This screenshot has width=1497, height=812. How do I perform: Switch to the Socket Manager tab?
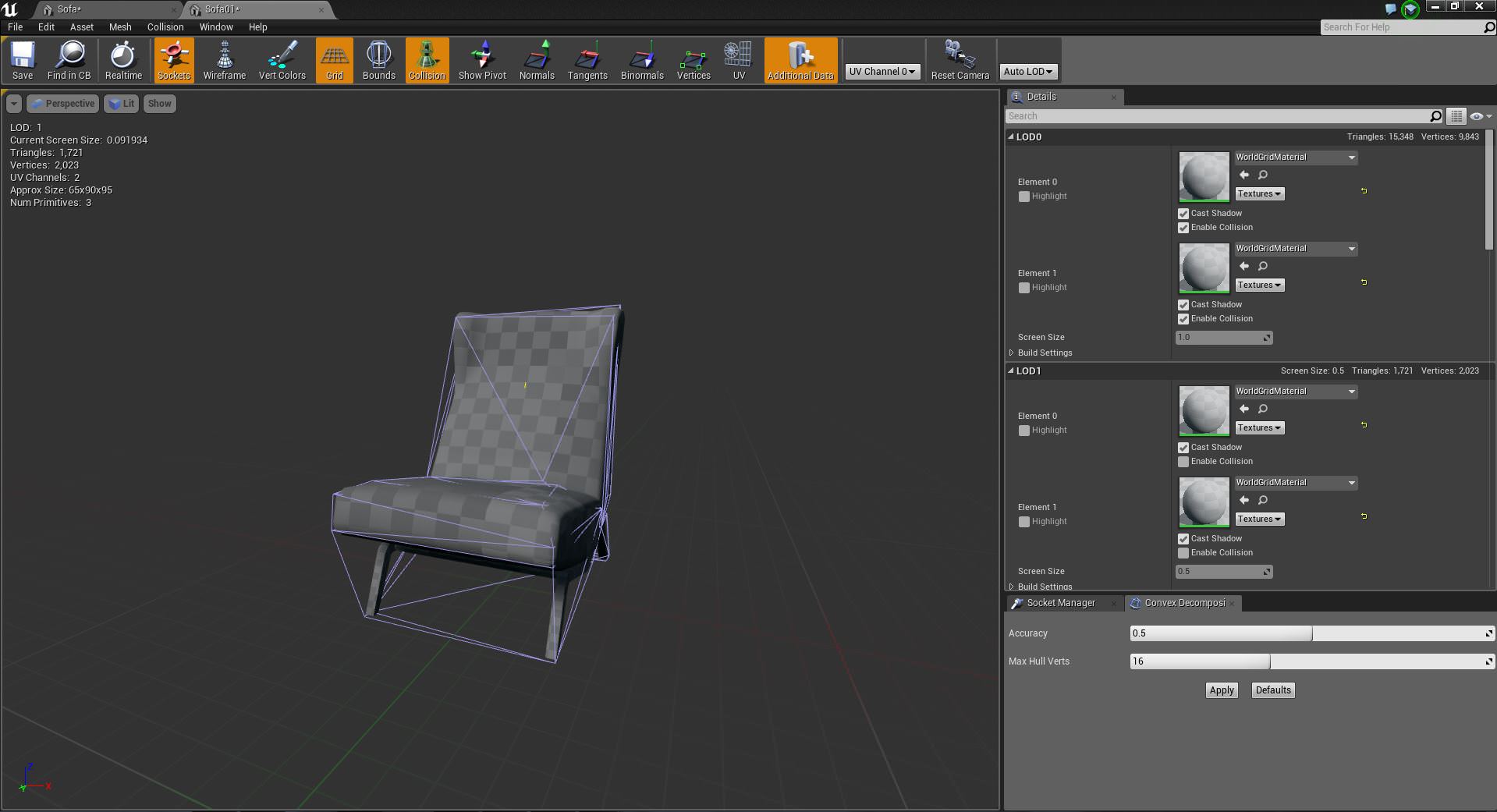(1060, 603)
